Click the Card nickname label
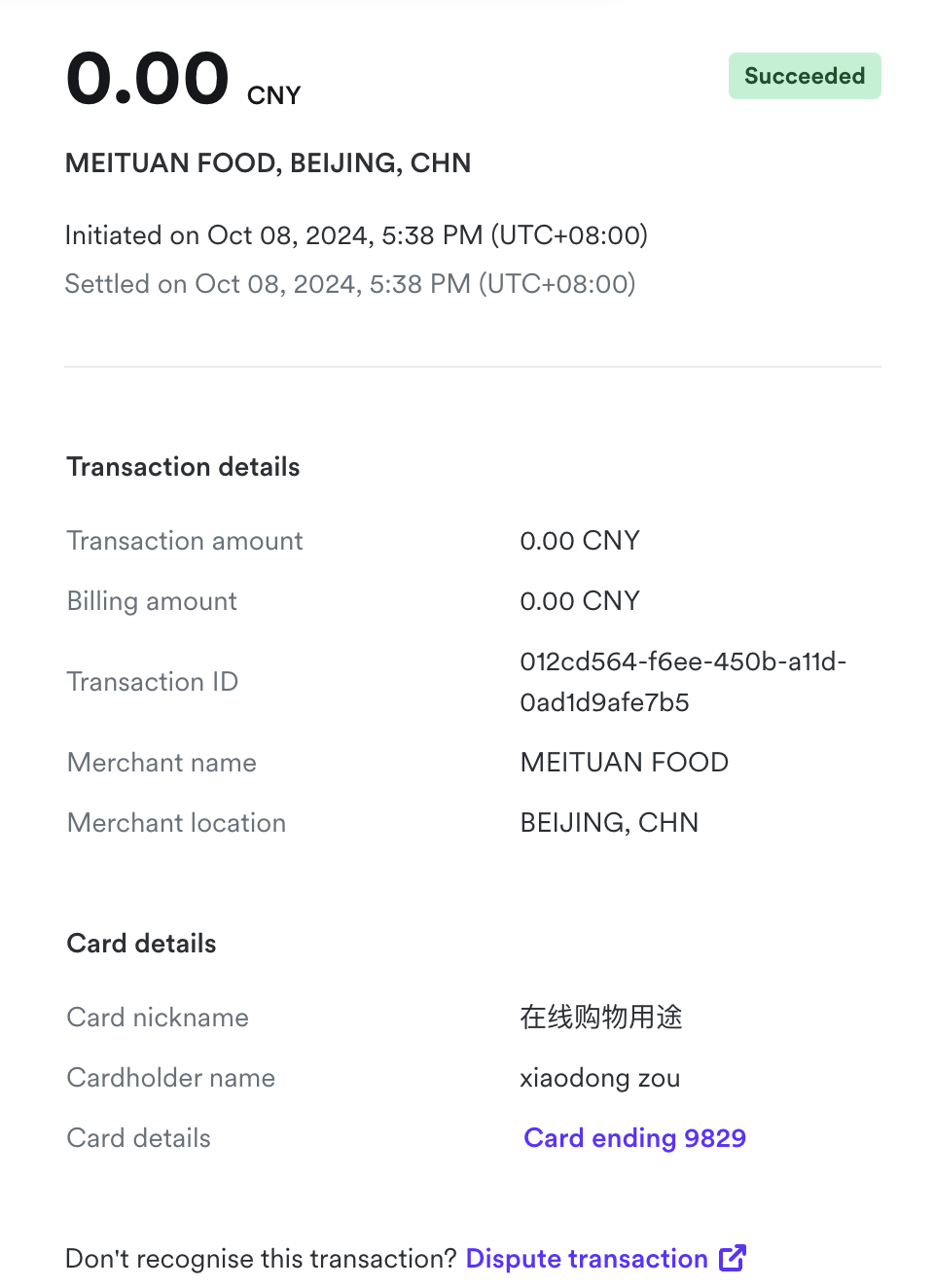Viewport: 934px width, 1288px height. pos(158,1018)
